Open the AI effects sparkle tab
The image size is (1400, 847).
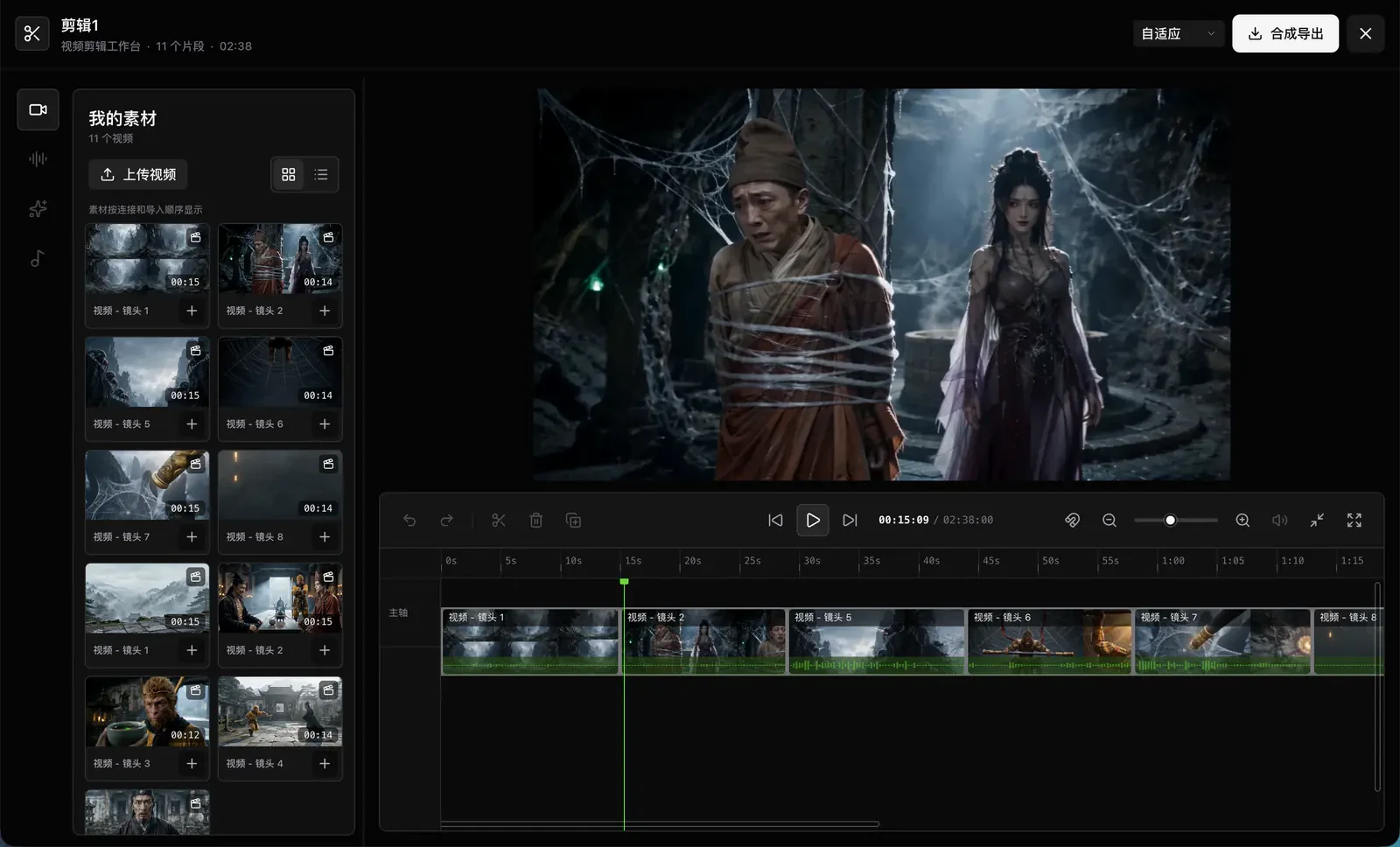pos(38,209)
